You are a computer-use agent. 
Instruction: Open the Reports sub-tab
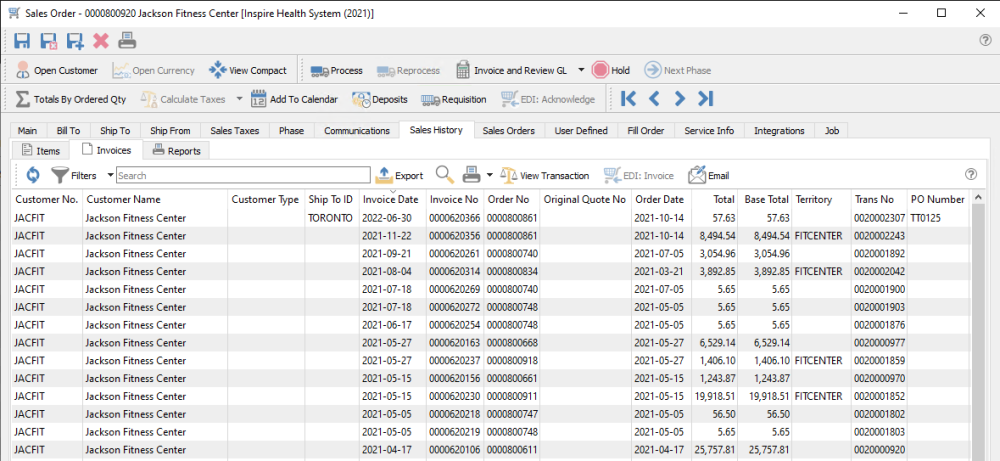point(176,151)
